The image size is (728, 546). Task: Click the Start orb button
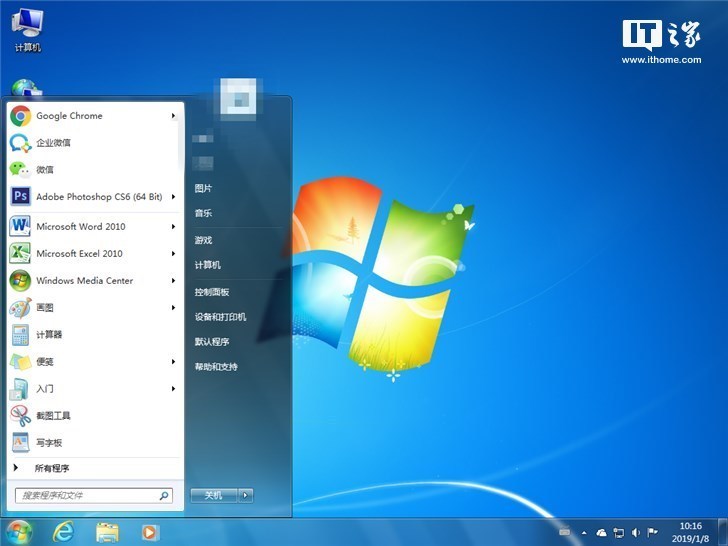[x=19, y=532]
